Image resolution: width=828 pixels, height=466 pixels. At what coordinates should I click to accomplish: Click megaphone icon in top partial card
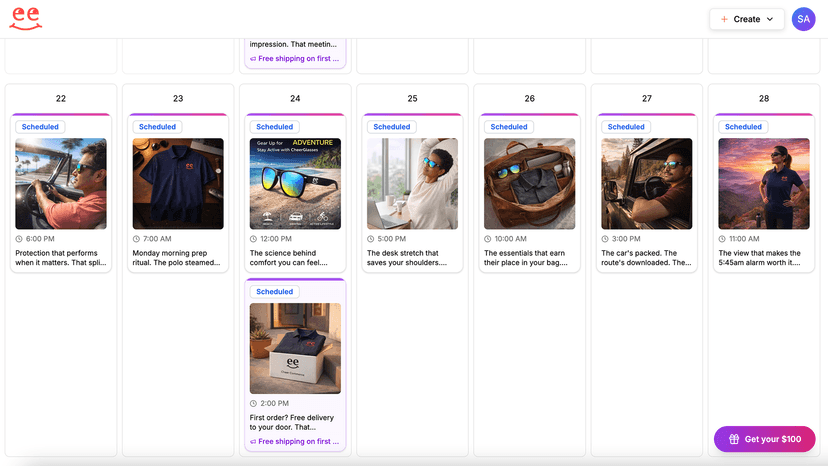(x=253, y=59)
